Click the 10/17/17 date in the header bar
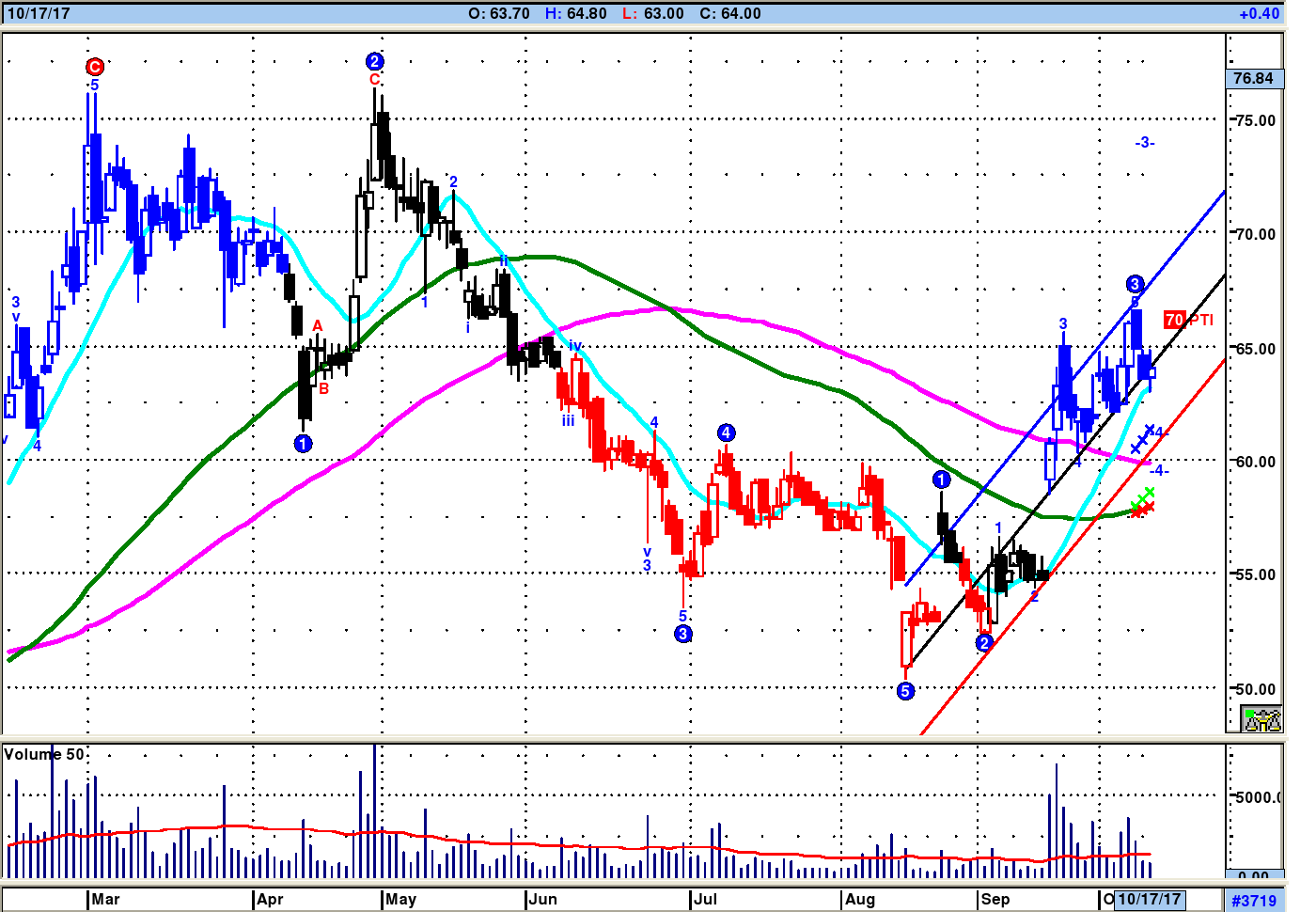1316x912 pixels. click(x=39, y=14)
